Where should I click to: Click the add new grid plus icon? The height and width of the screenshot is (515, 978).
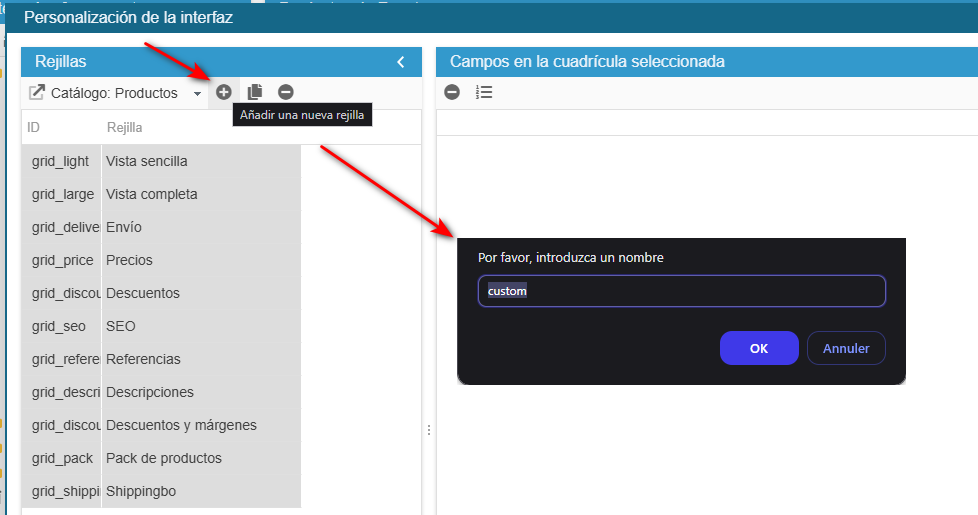(x=223, y=92)
